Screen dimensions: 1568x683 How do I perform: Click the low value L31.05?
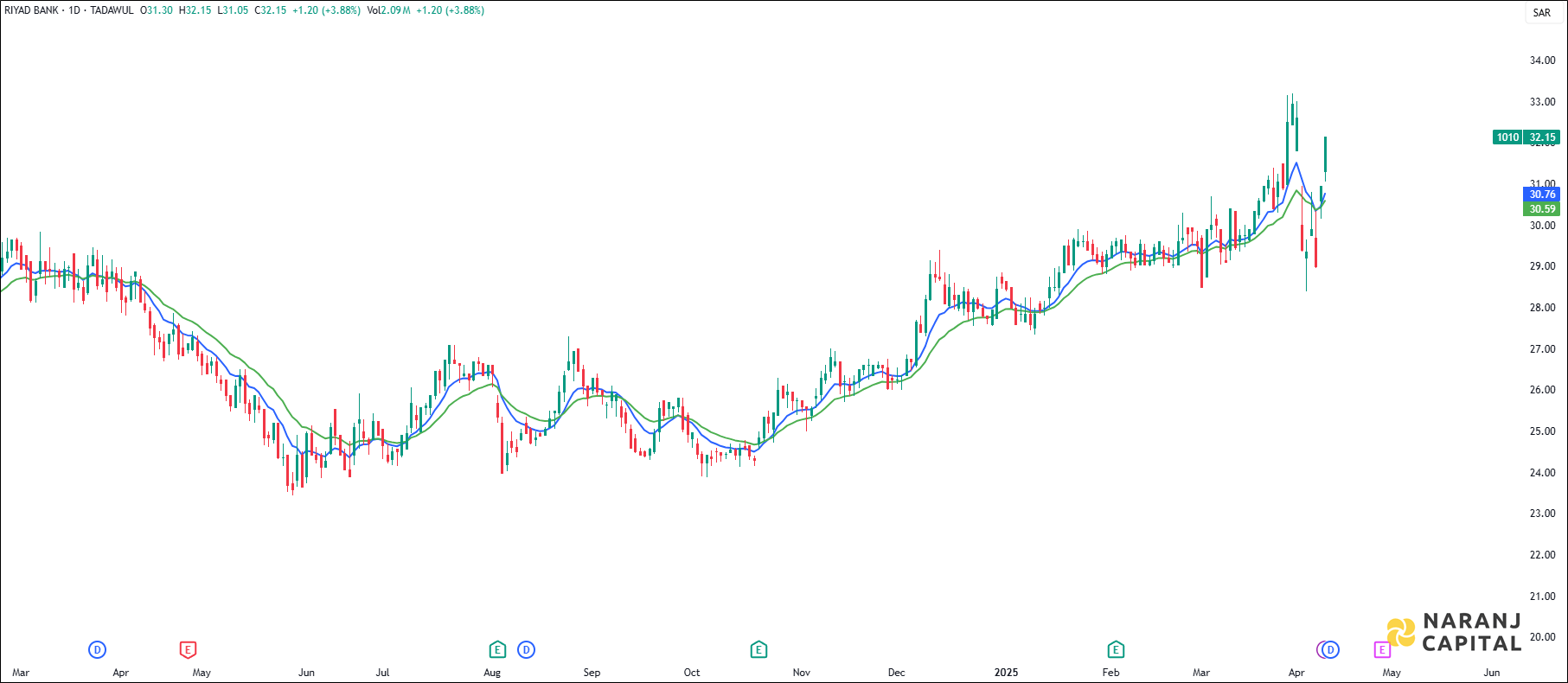(233, 10)
